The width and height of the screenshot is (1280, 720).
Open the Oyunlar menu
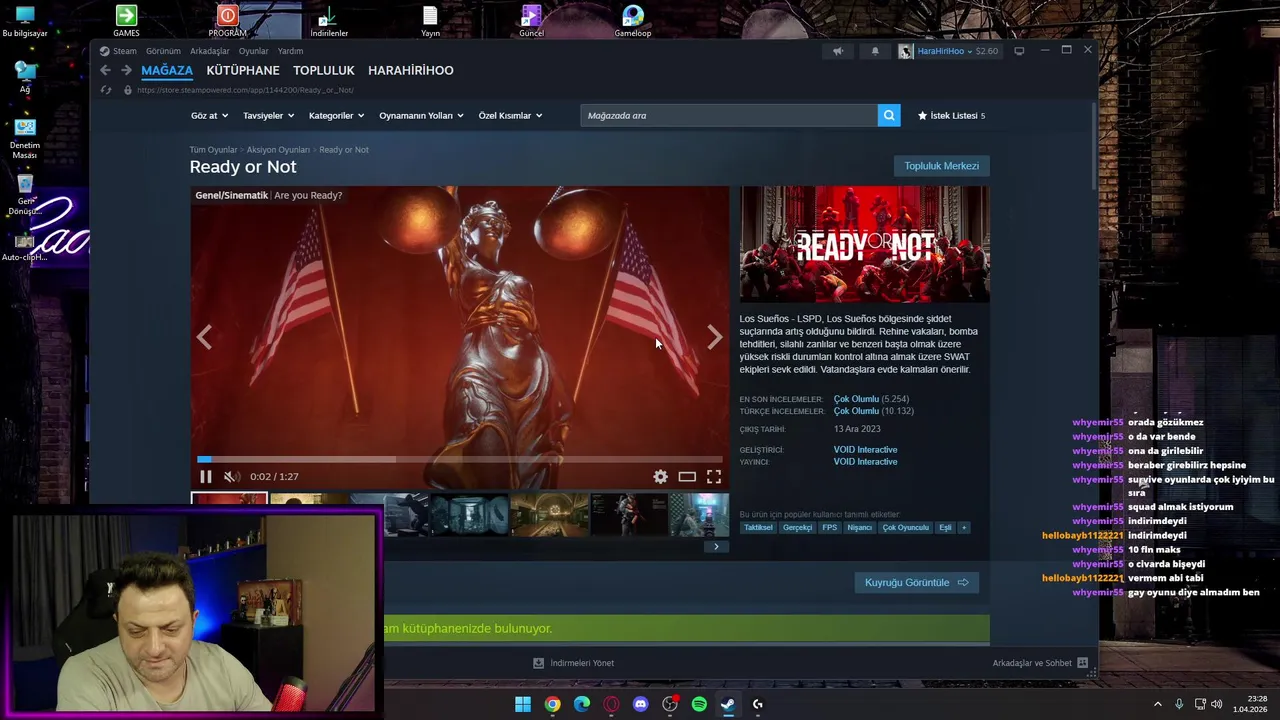(x=253, y=51)
